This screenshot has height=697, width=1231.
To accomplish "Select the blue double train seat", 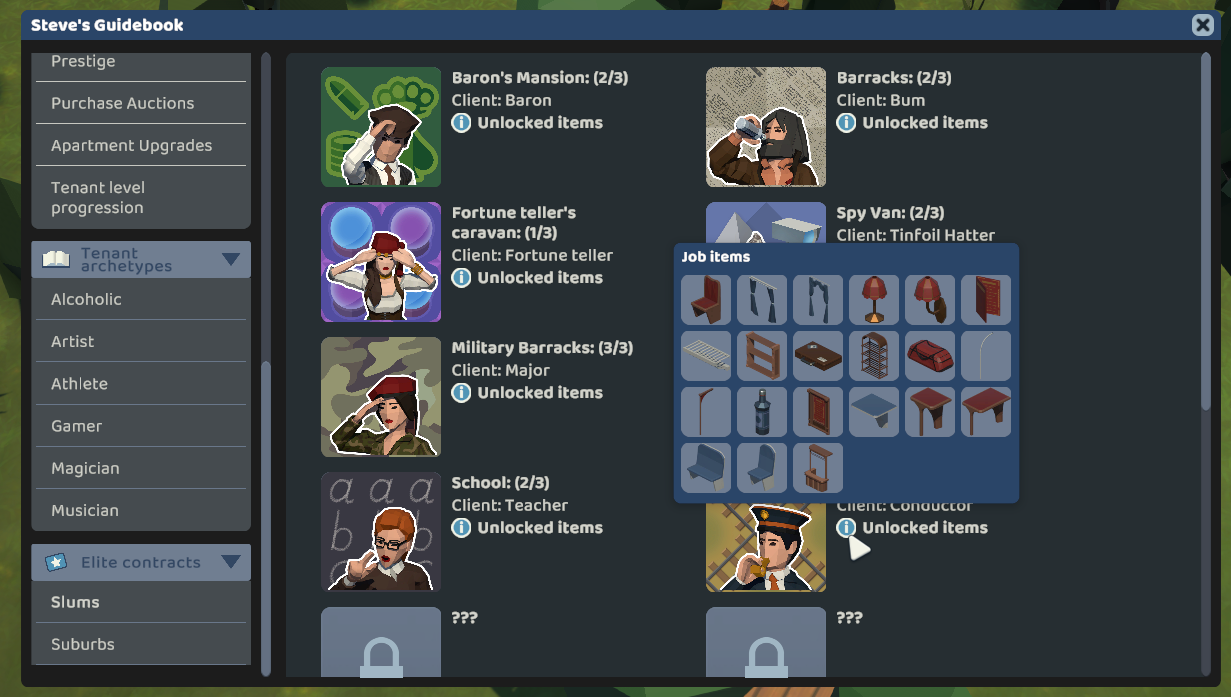I will tap(706, 468).
